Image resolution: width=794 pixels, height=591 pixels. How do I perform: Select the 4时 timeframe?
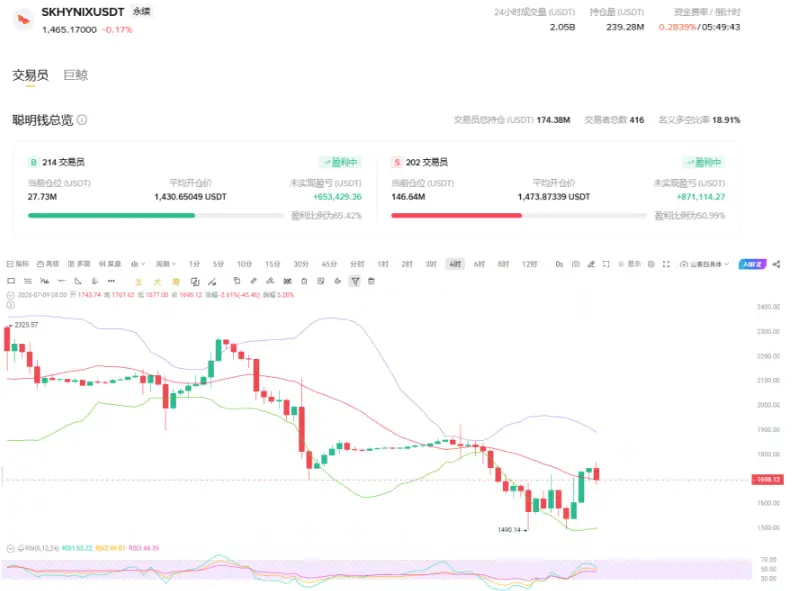click(x=455, y=264)
